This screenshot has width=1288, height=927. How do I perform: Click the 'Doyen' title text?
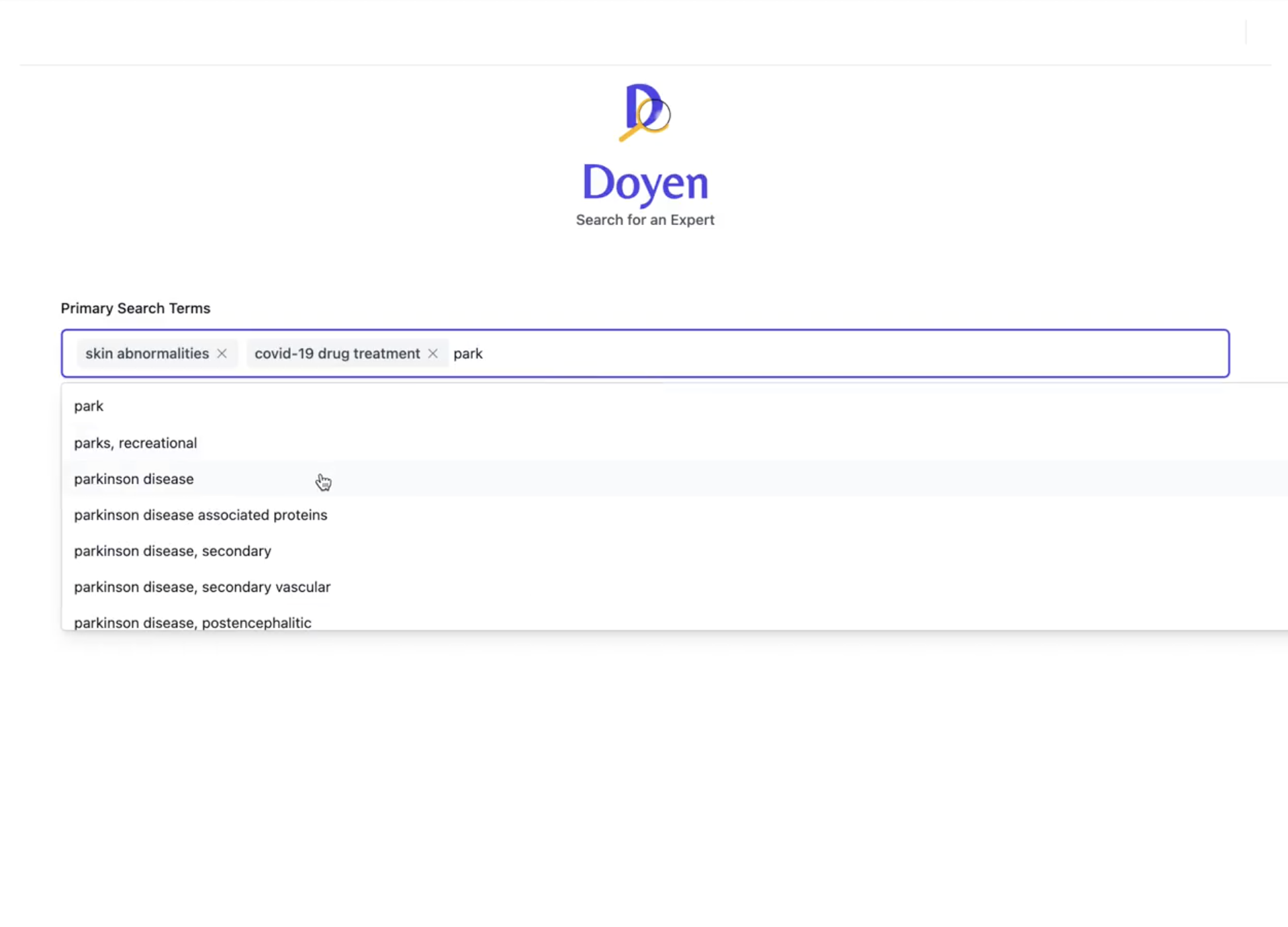tap(645, 183)
